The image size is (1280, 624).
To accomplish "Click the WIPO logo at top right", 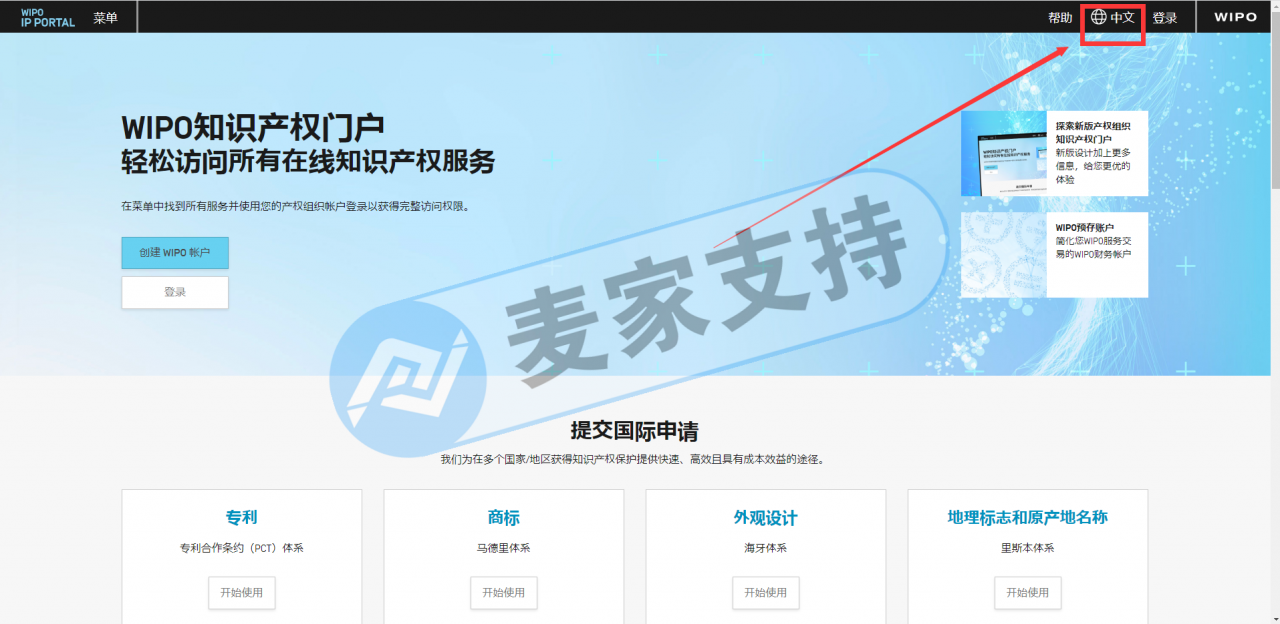I will [1236, 17].
